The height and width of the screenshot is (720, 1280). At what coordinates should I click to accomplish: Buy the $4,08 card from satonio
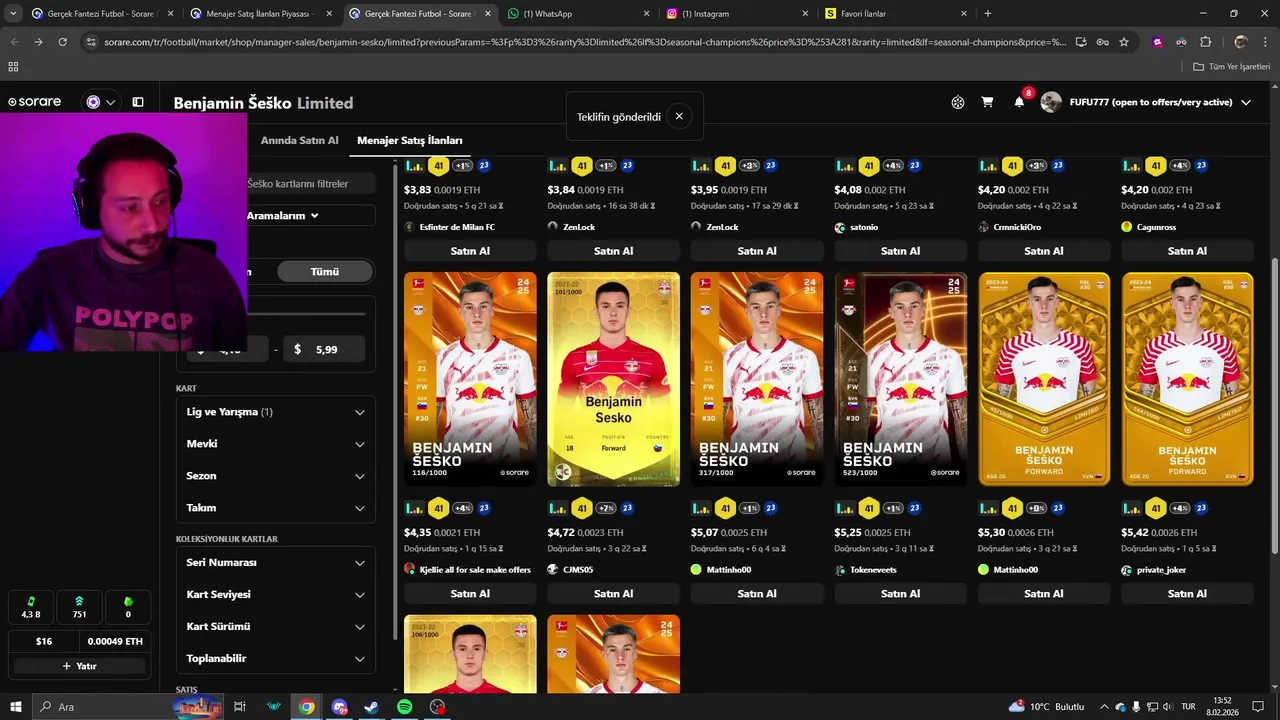click(900, 251)
